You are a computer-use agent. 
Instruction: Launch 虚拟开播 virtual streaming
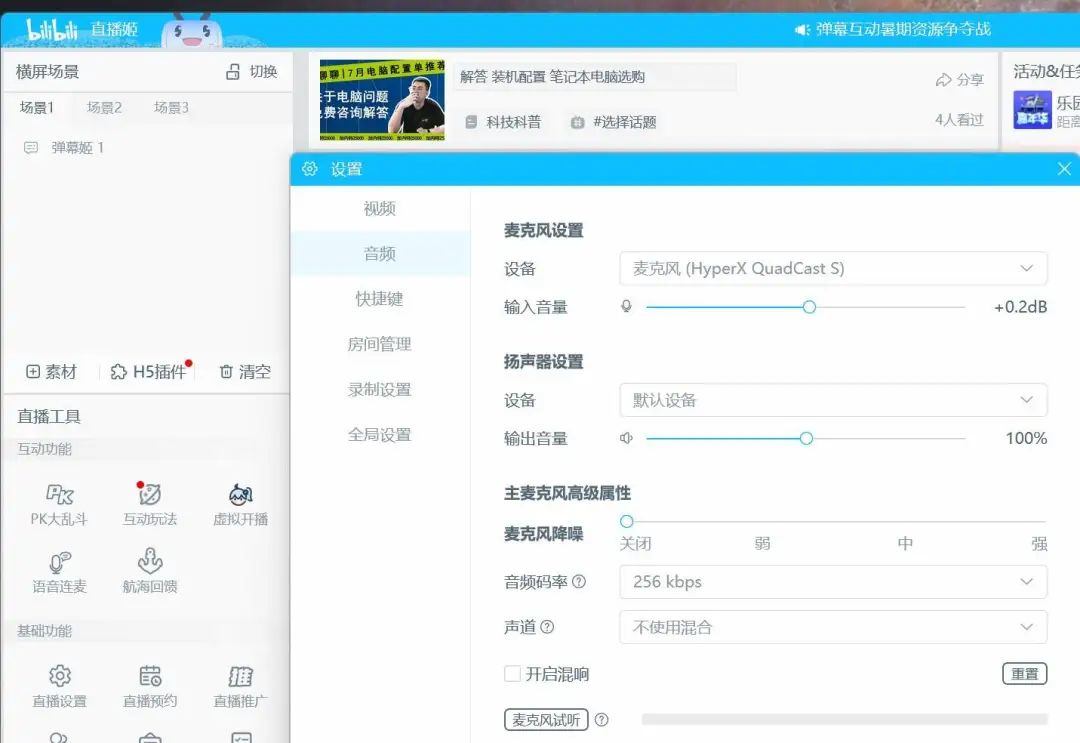coord(240,502)
